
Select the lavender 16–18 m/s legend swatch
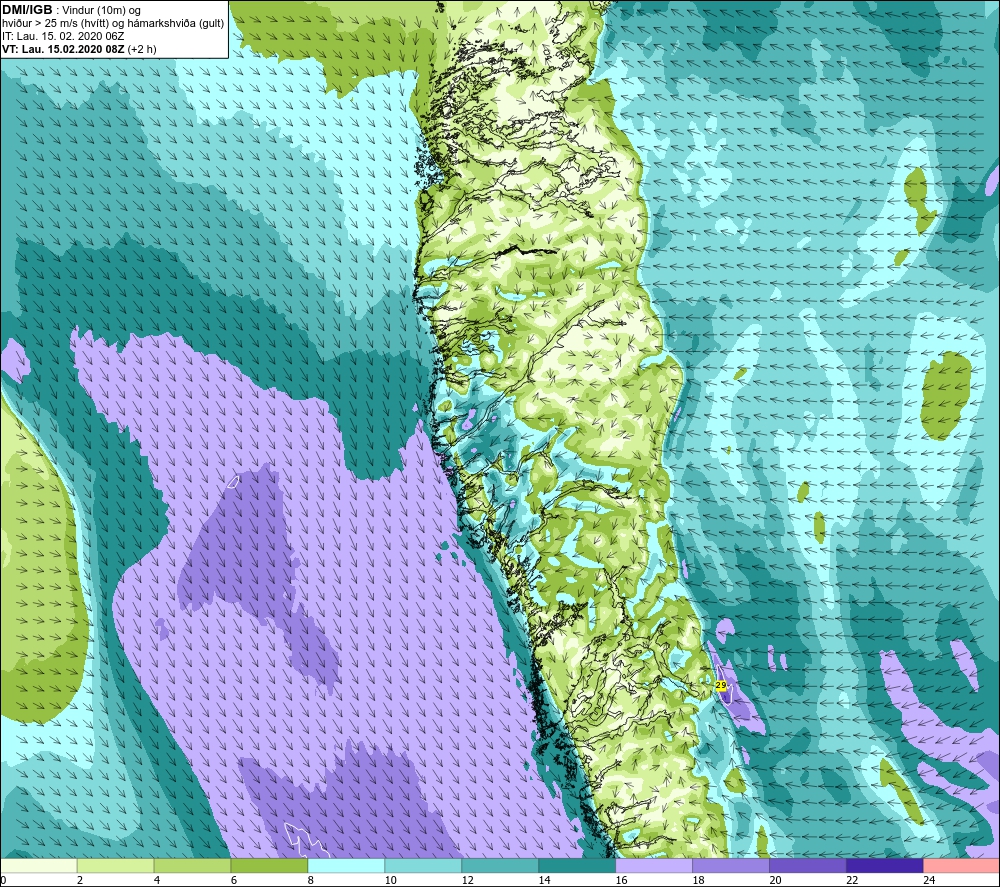[654, 865]
